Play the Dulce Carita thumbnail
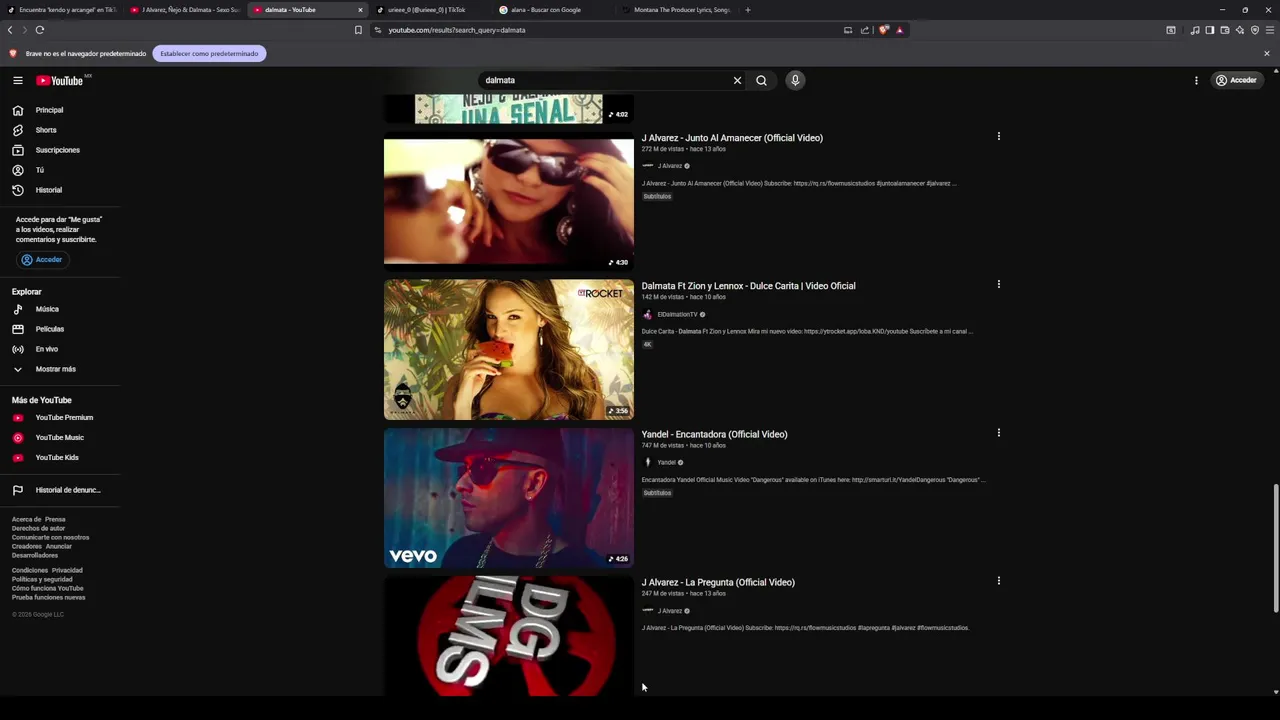Screen dimensions: 1280x720 [x=509, y=350]
